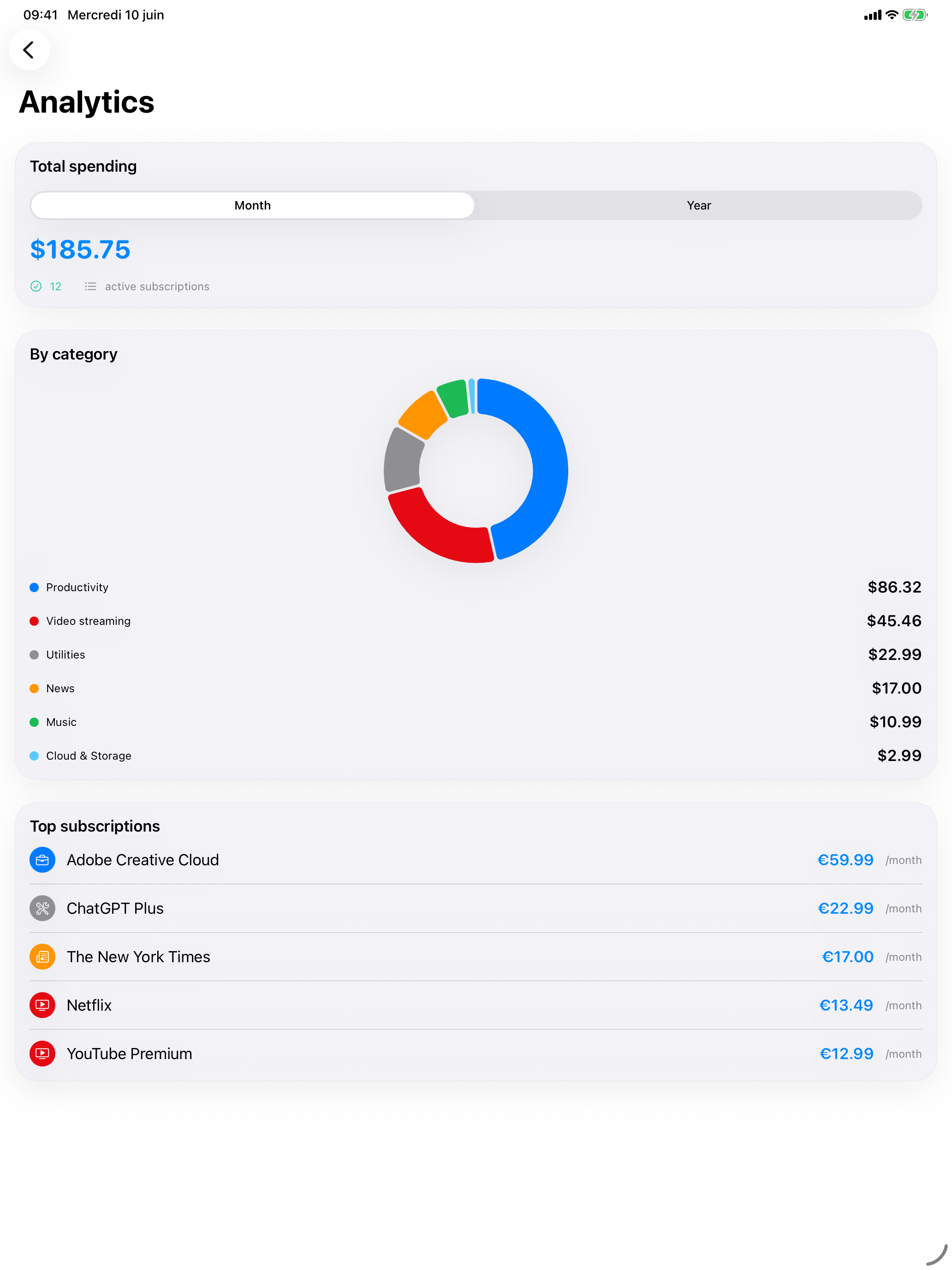This screenshot has width=952, height=1270.
Task: Select the News category label
Action: (x=60, y=689)
